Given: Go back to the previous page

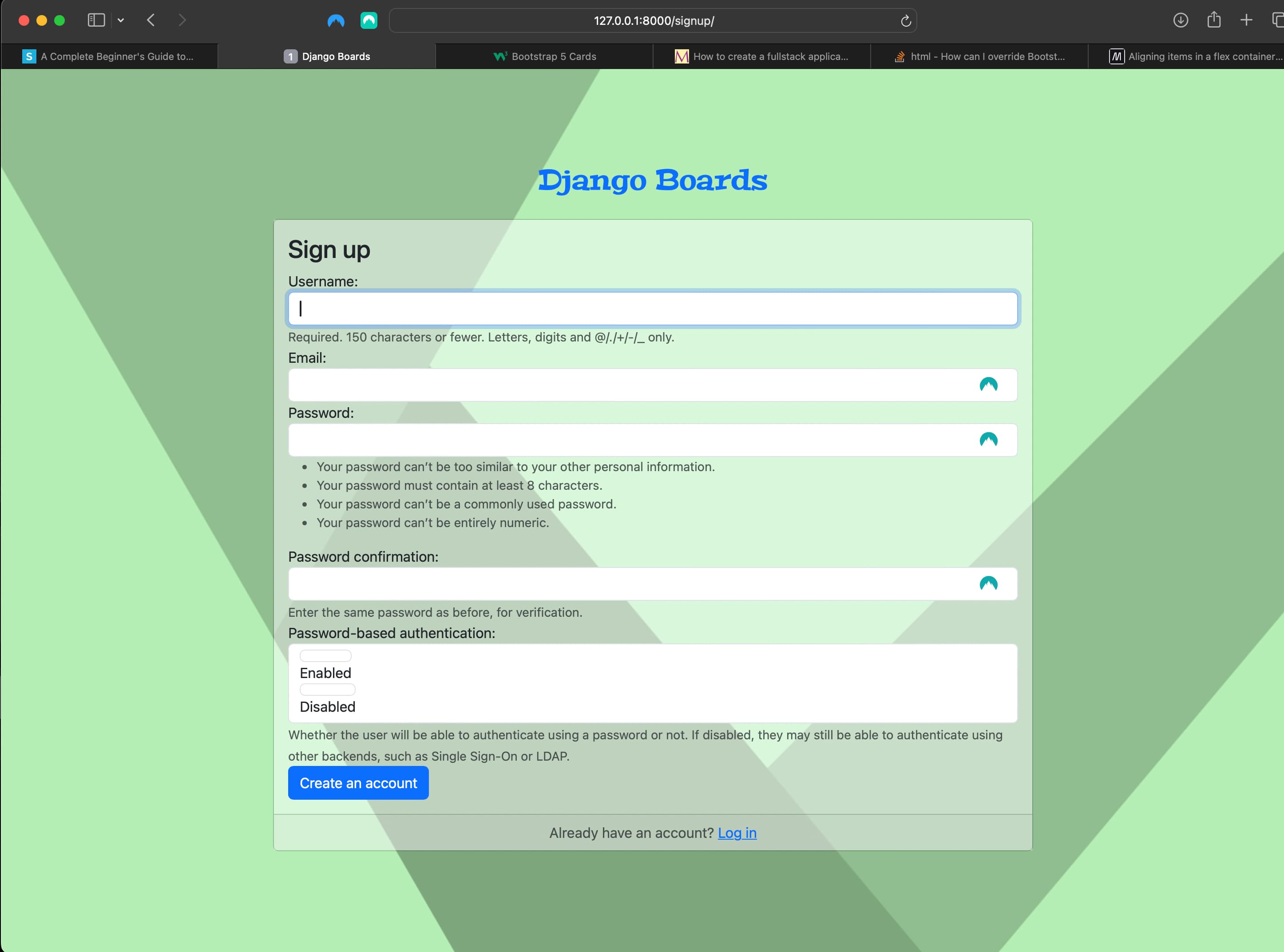Looking at the screenshot, I should click(x=151, y=20).
